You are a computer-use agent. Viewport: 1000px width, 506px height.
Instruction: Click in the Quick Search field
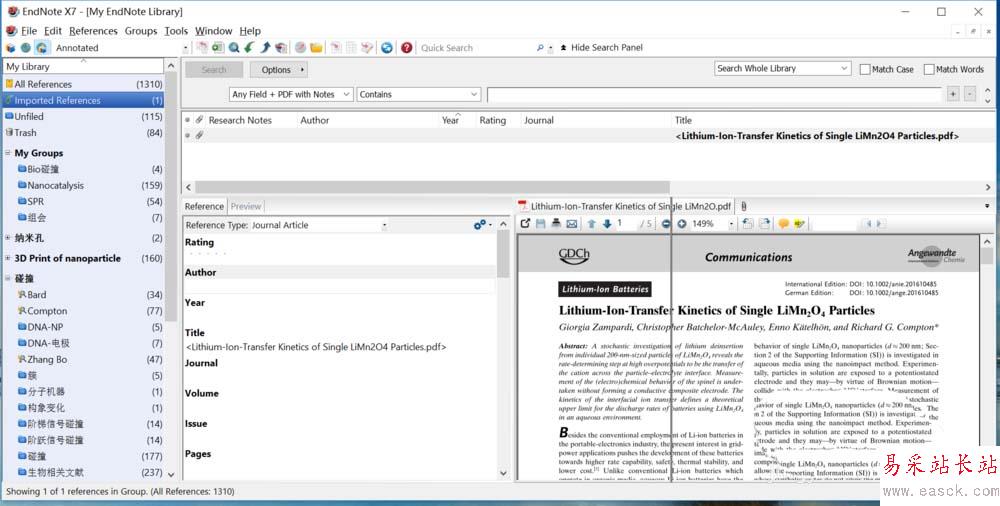(475, 48)
